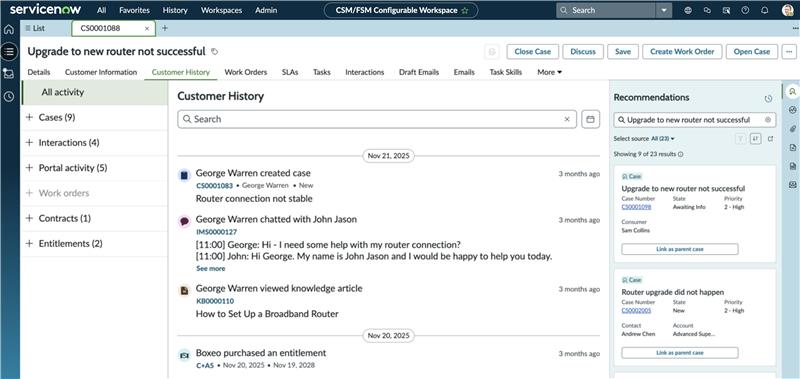Add a new tab with plus icon
The height and width of the screenshot is (379, 800).
coord(164,29)
